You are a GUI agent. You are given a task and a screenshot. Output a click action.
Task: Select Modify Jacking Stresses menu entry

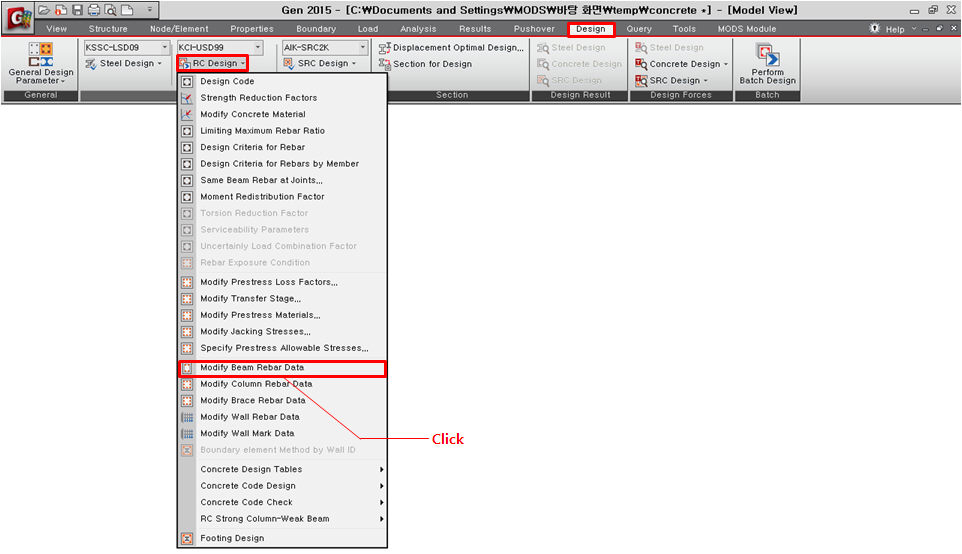click(282, 331)
